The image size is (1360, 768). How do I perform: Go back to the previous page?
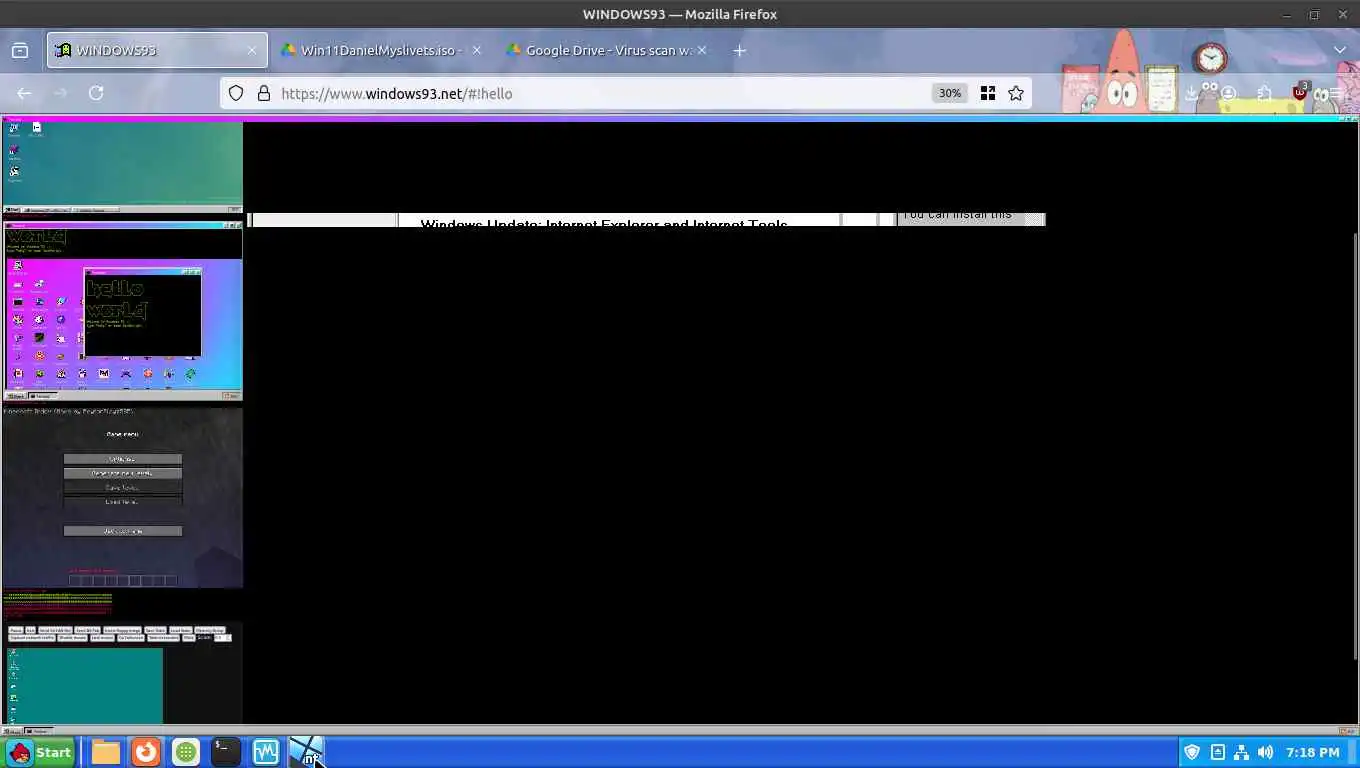coord(24,93)
